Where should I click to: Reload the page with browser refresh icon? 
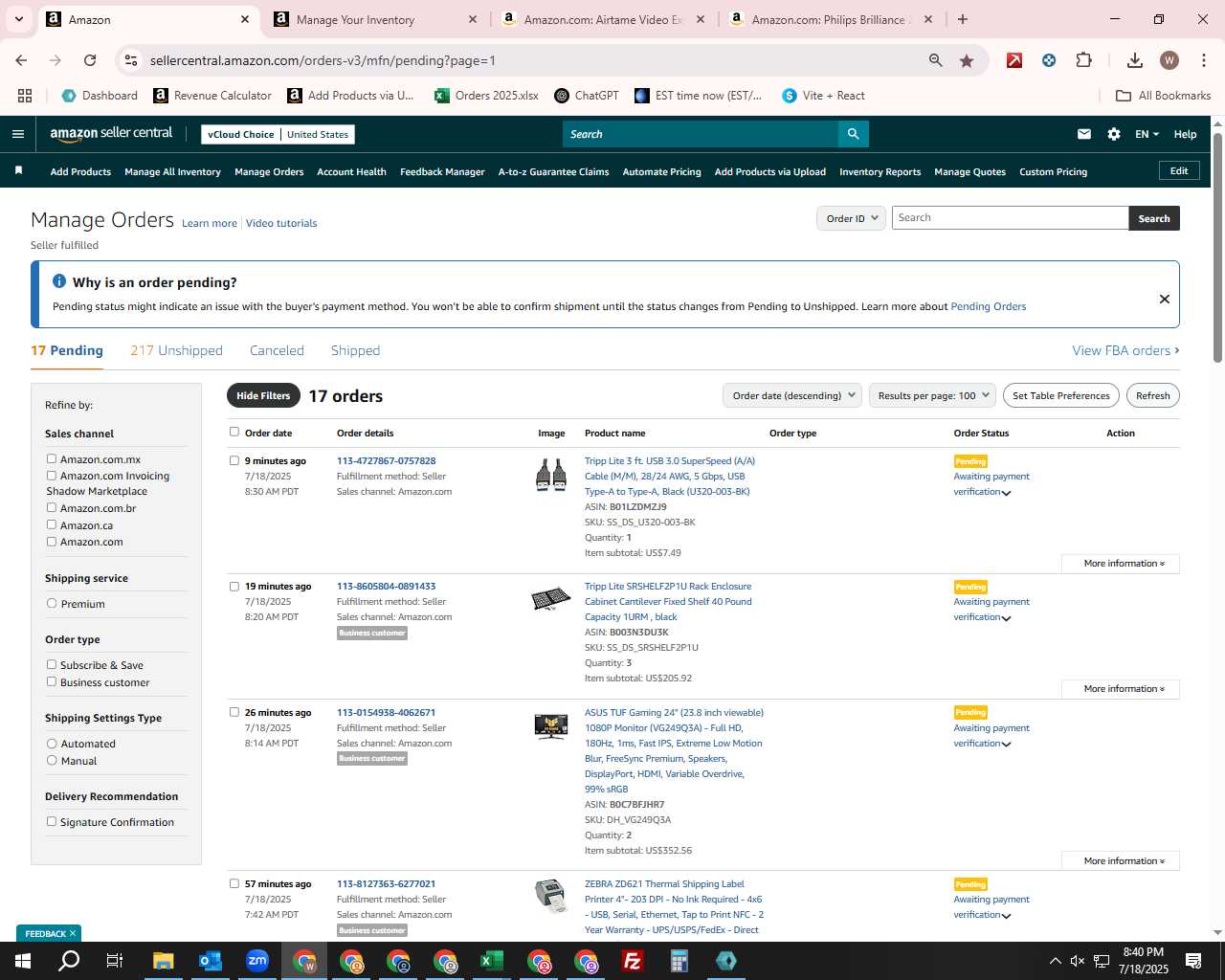(90, 60)
